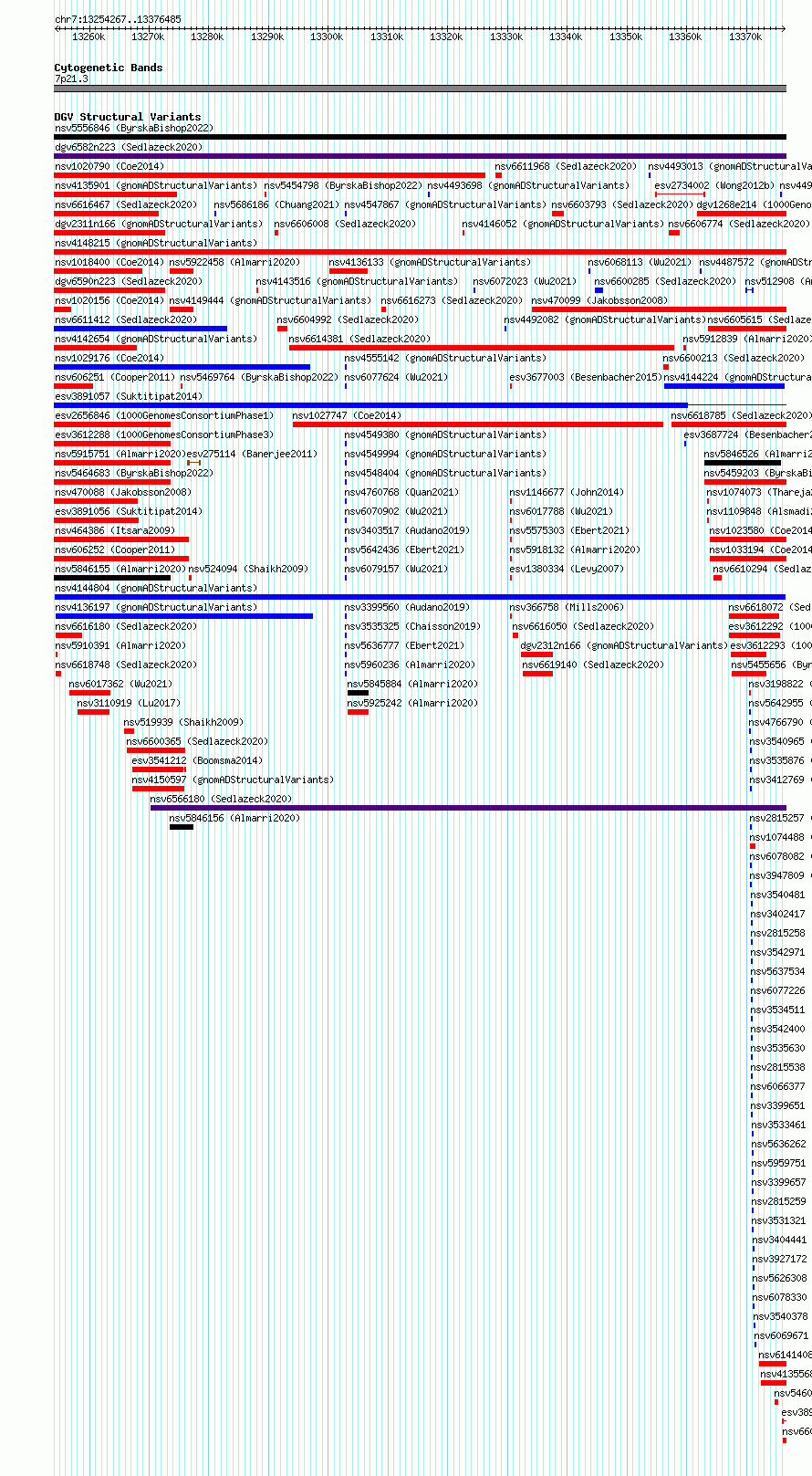The image size is (812, 1476).
Task: Click the 13340k ruler position label
Action: pyautogui.click(x=566, y=37)
